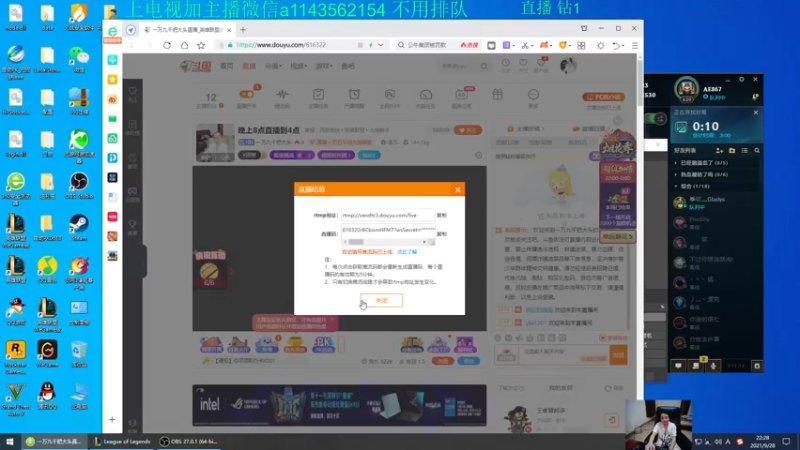
Task: Open the games dropdown in the Douyu nav
Action: pyautogui.click(x=323, y=66)
